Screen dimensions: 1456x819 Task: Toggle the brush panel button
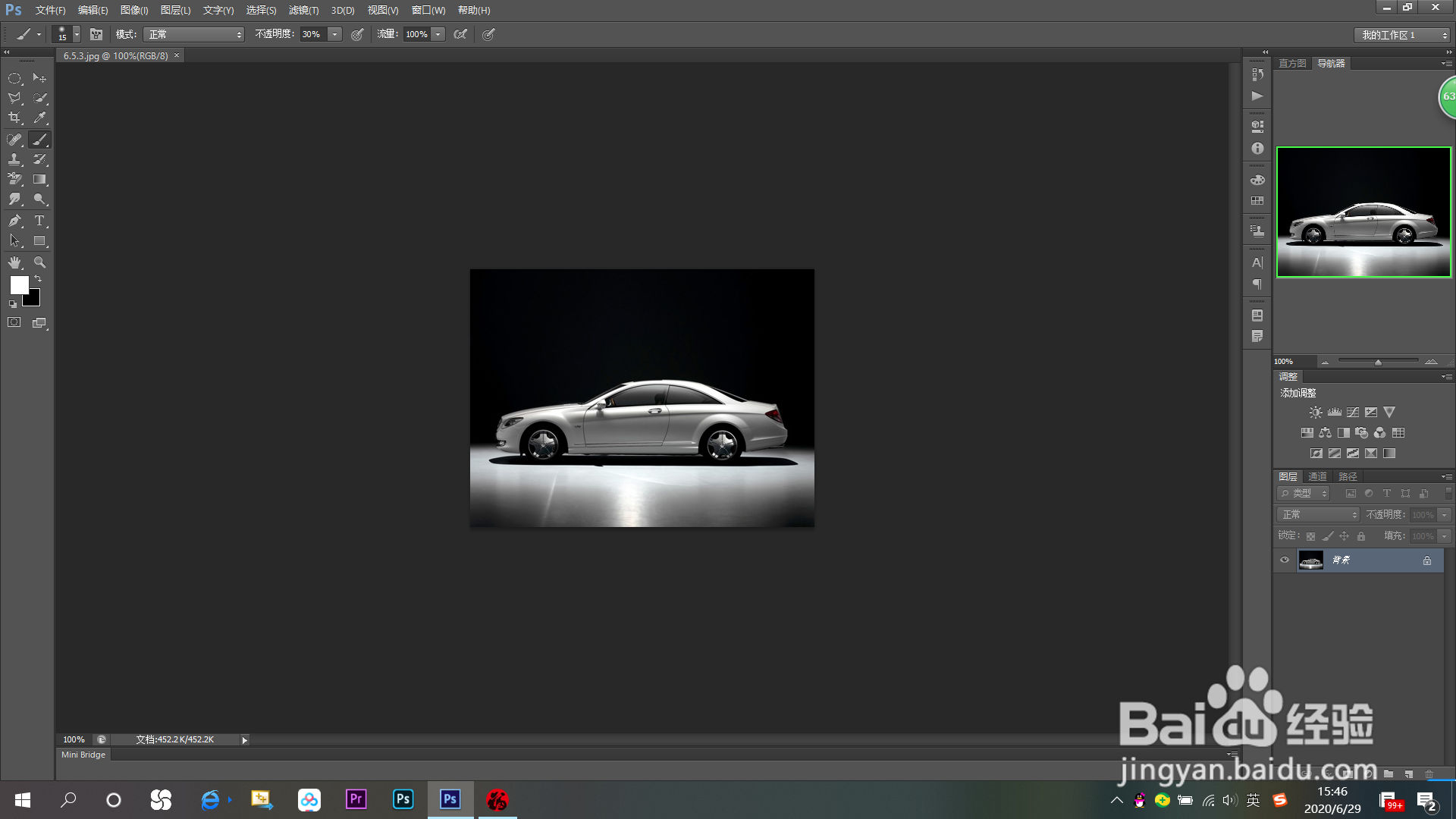(x=96, y=34)
